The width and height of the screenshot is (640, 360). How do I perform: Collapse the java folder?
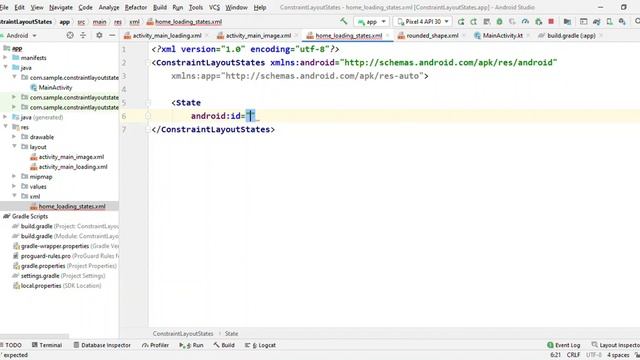point(5,67)
